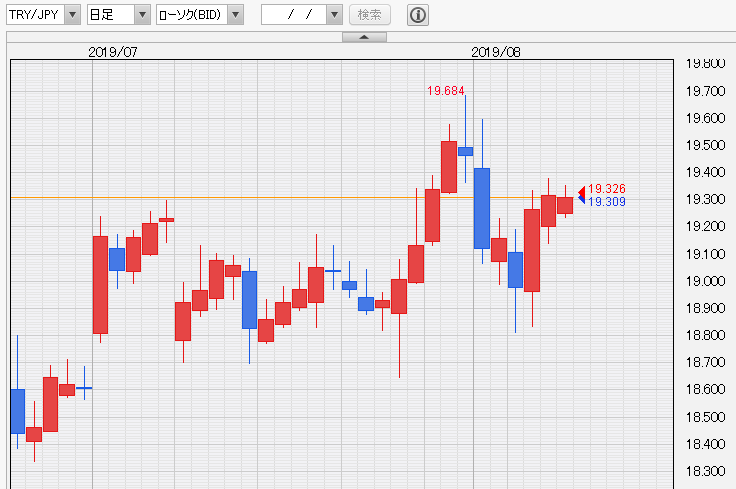Click the 18.700 price axis label
The height and width of the screenshot is (489, 736).
coord(705,362)
